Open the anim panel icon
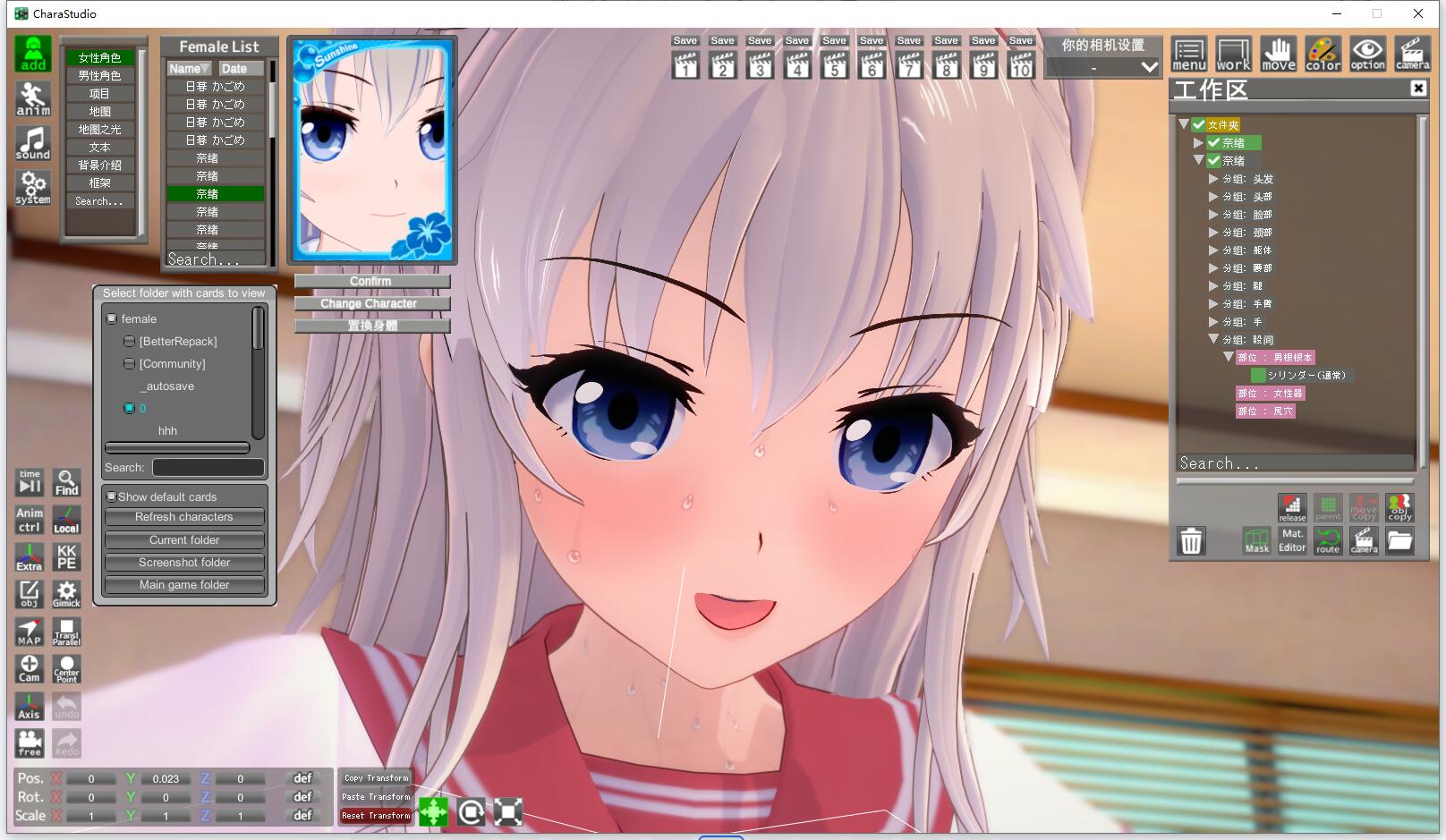The height and width of the screenshot is (840, 1446). (x=33, y=98)
